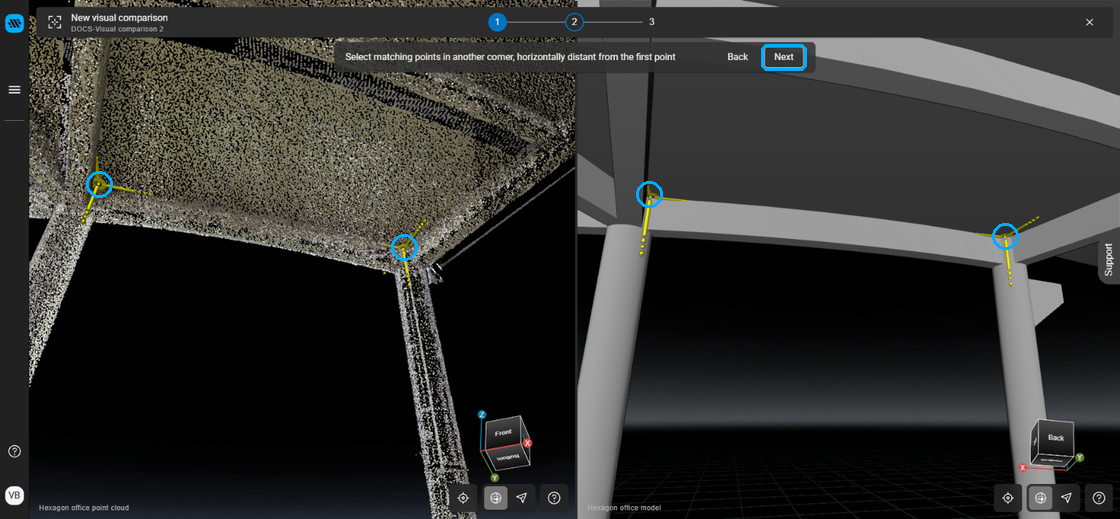
Task: Click the visual comparison icon in header
Action: click(x=54, y=22)
